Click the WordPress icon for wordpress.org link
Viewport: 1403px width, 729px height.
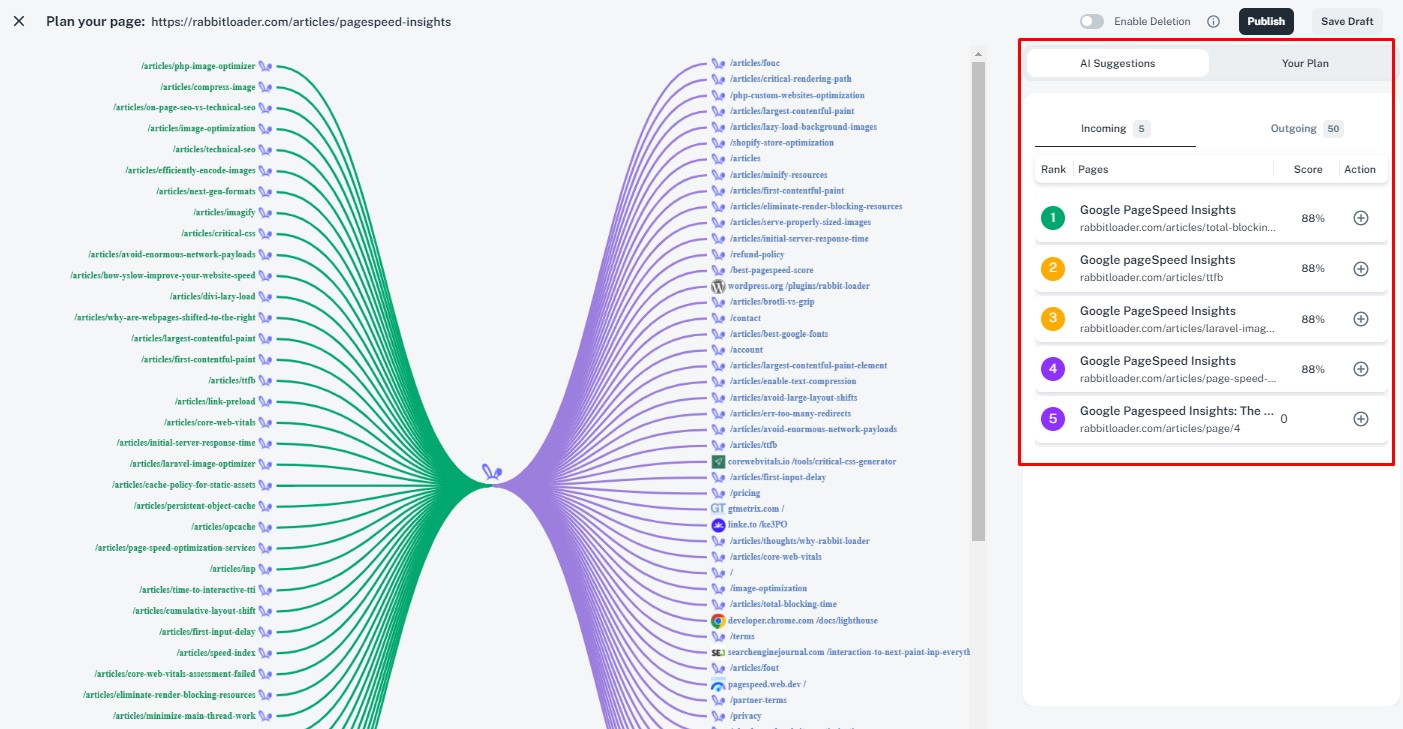click(718, 286)
